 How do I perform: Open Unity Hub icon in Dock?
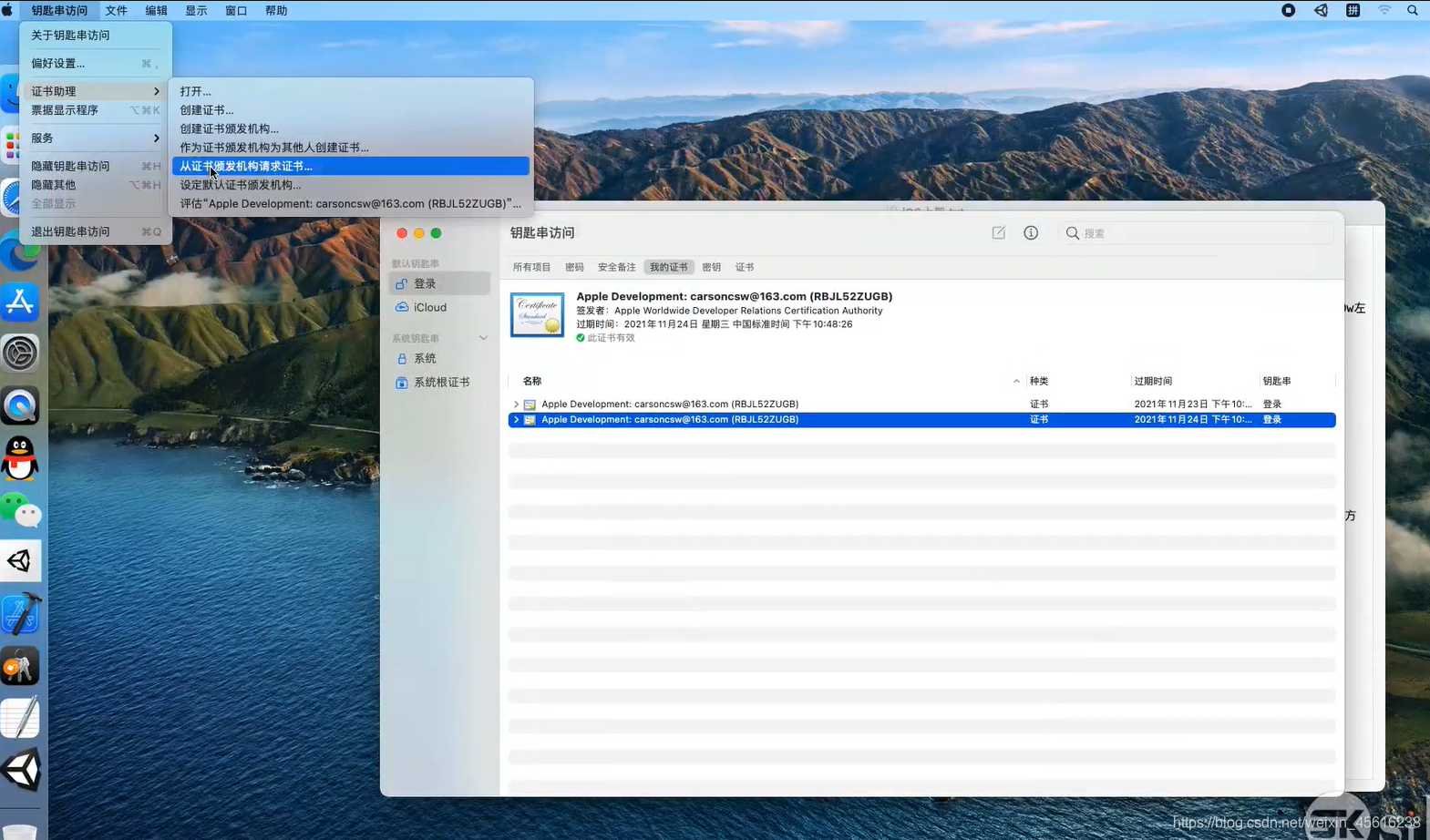[20, 561]
